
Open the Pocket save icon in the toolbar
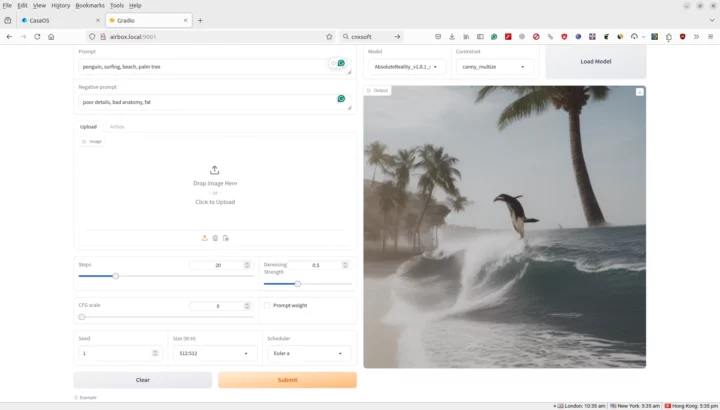tap(438, 37)
